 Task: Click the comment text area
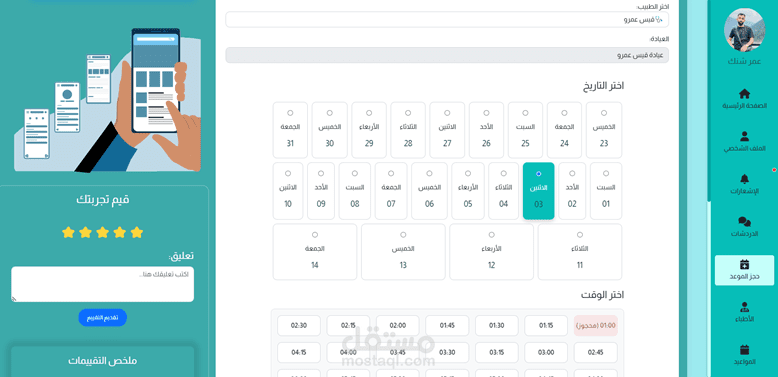coord(103,284)
